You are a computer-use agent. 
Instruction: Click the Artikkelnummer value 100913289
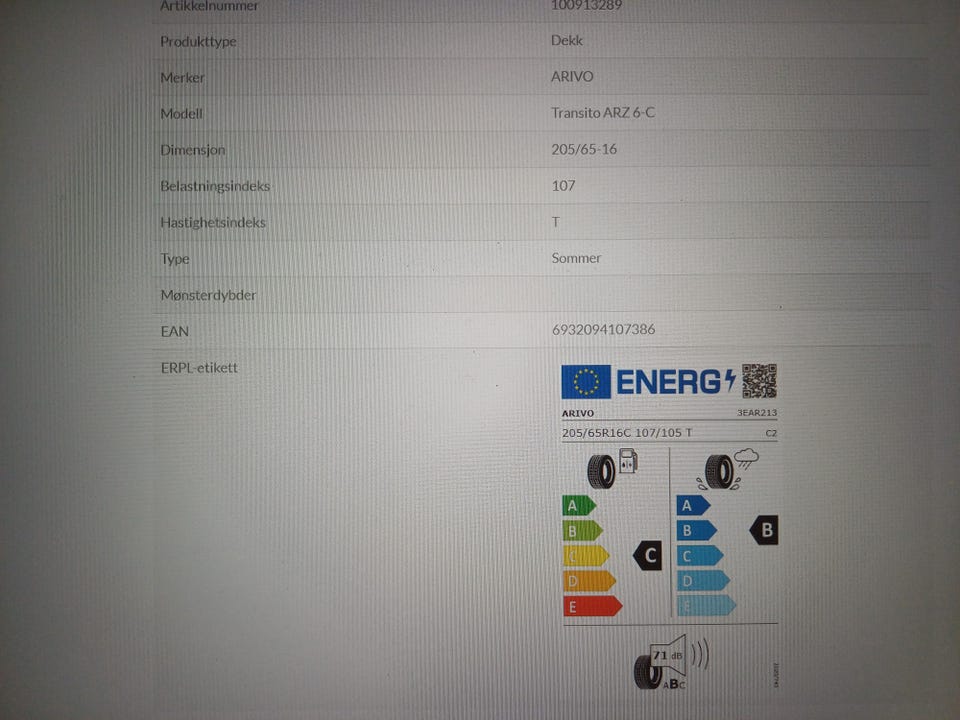pos(586,6)
